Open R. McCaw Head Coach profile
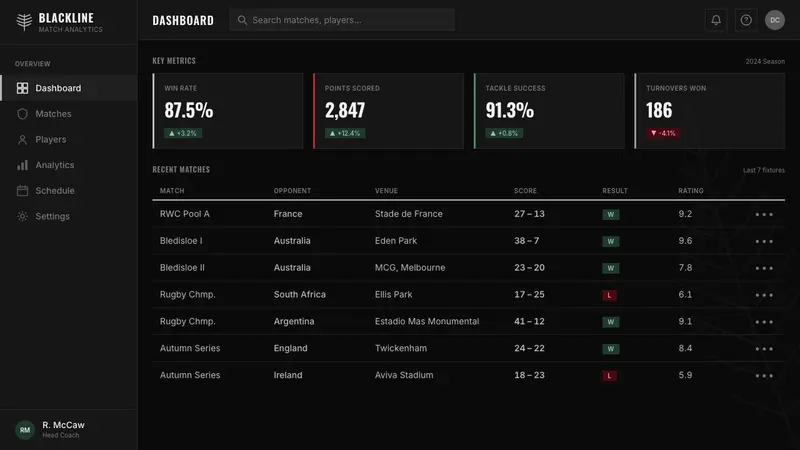This screenshot has width=800, height=450. (x=68, y=430)
